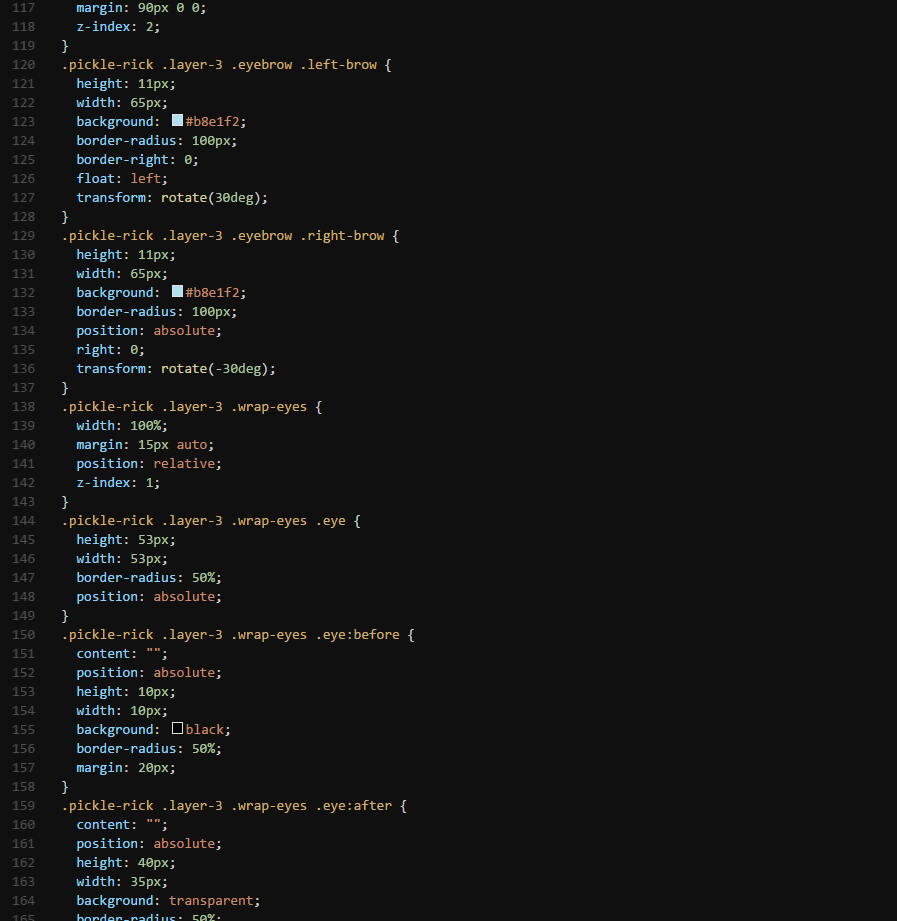Click the '.wrap-eyes {' selector on line 138

tap(276, 406)
